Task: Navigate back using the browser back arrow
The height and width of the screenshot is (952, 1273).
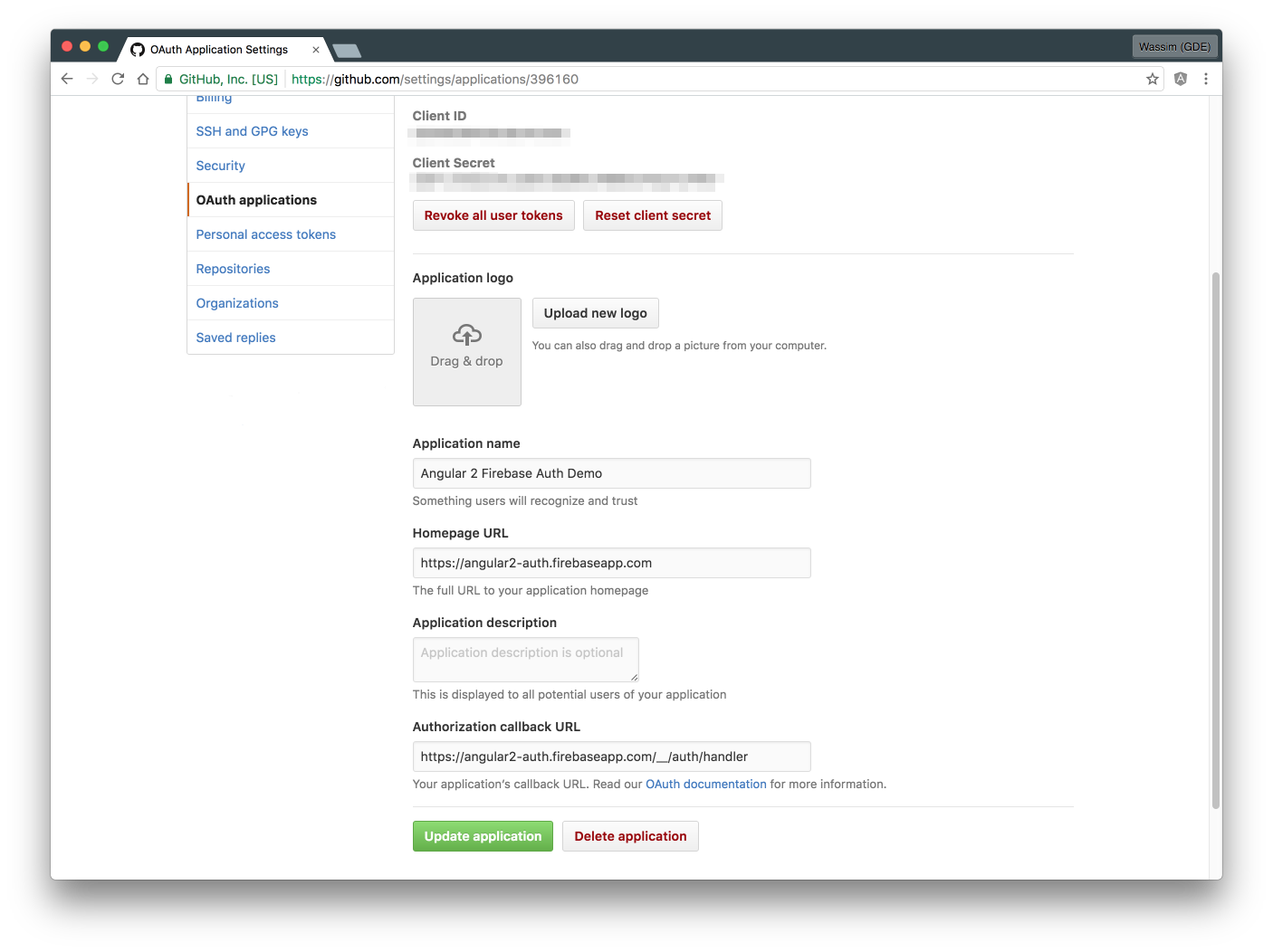Action: tap(67, 79)
